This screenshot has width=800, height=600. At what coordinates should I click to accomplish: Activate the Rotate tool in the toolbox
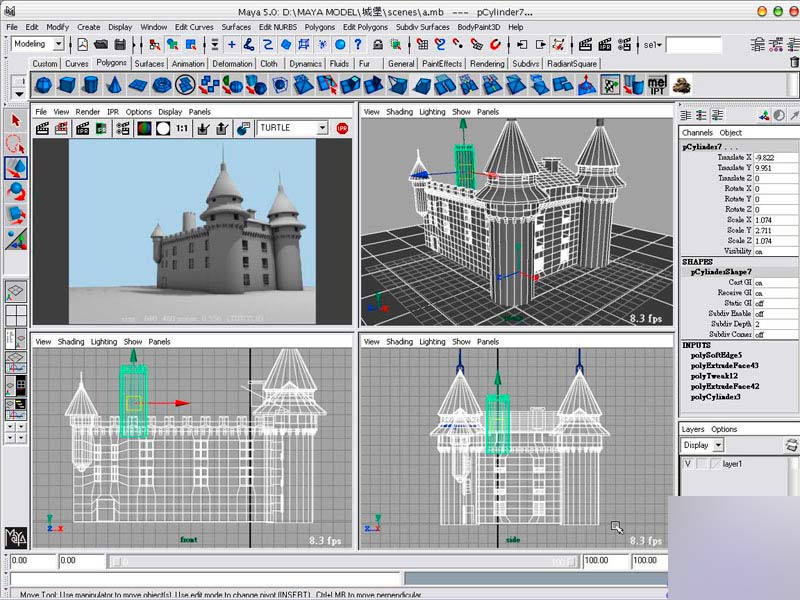tap(16, 191)
